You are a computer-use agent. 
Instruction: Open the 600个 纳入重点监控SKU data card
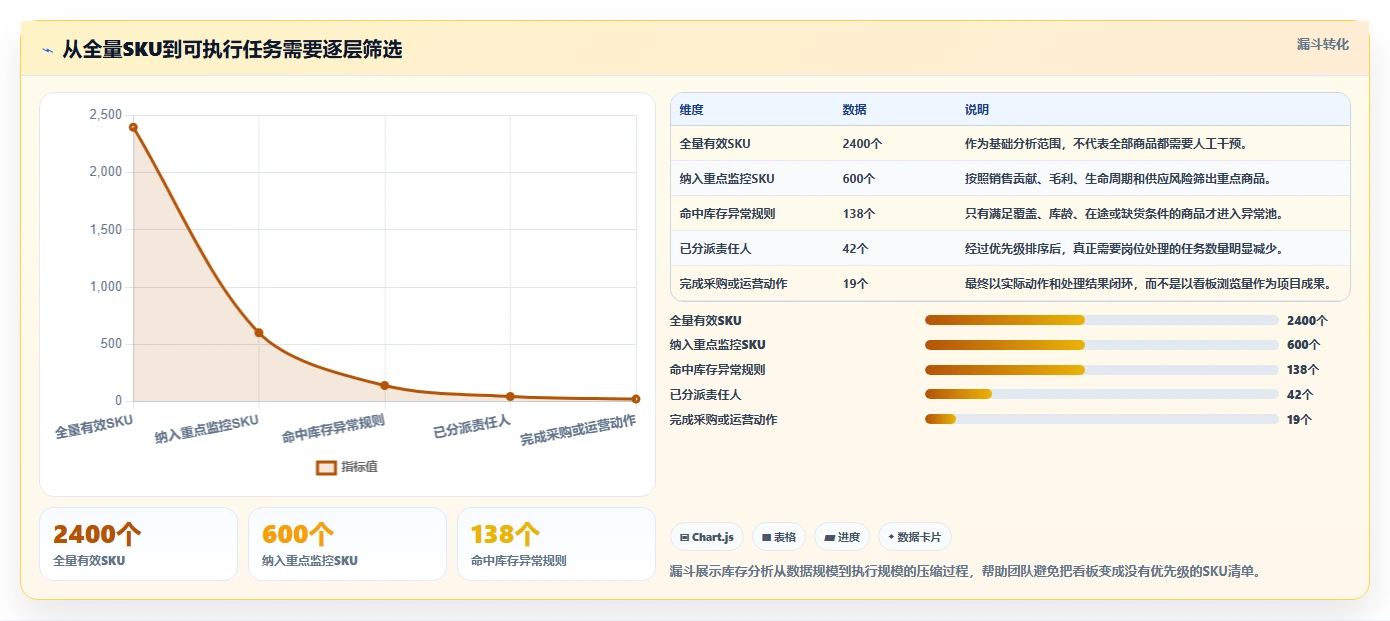point(347,544)
